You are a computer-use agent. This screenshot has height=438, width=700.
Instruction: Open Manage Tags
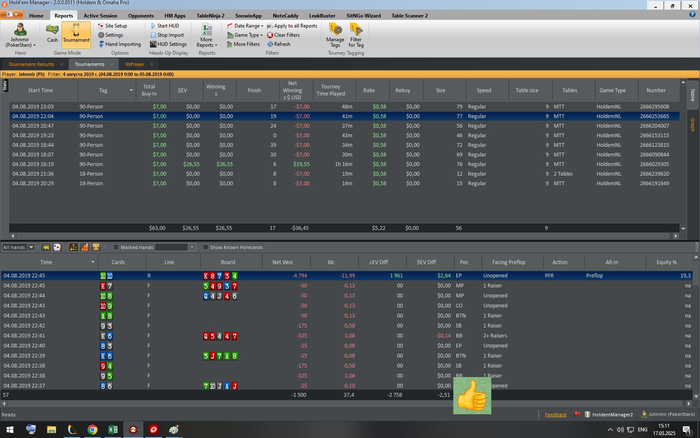[x=335, y=35]
